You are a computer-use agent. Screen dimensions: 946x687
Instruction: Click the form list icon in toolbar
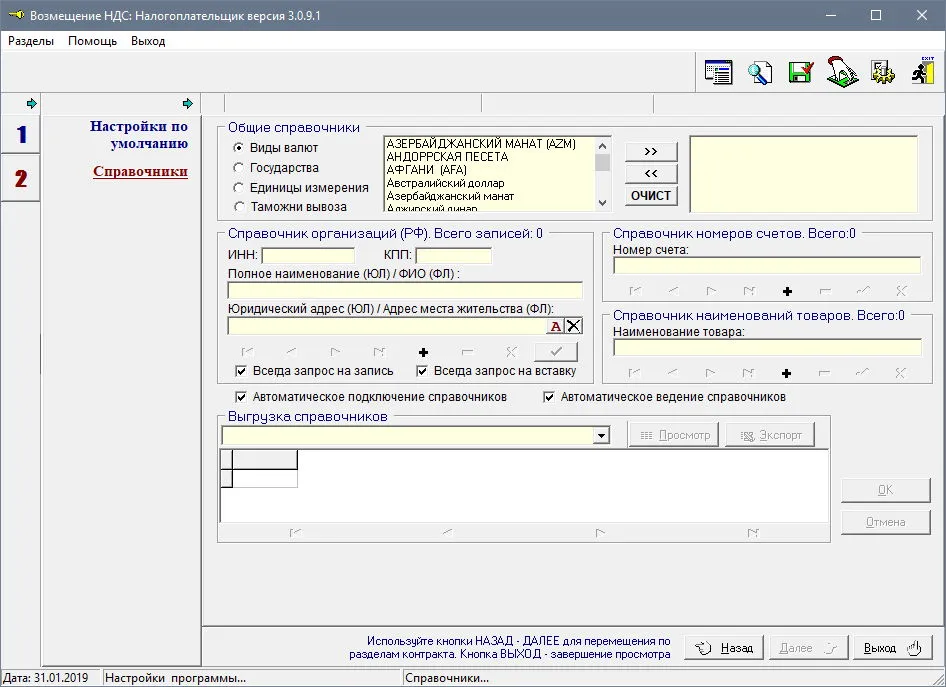tap(718, 72)
